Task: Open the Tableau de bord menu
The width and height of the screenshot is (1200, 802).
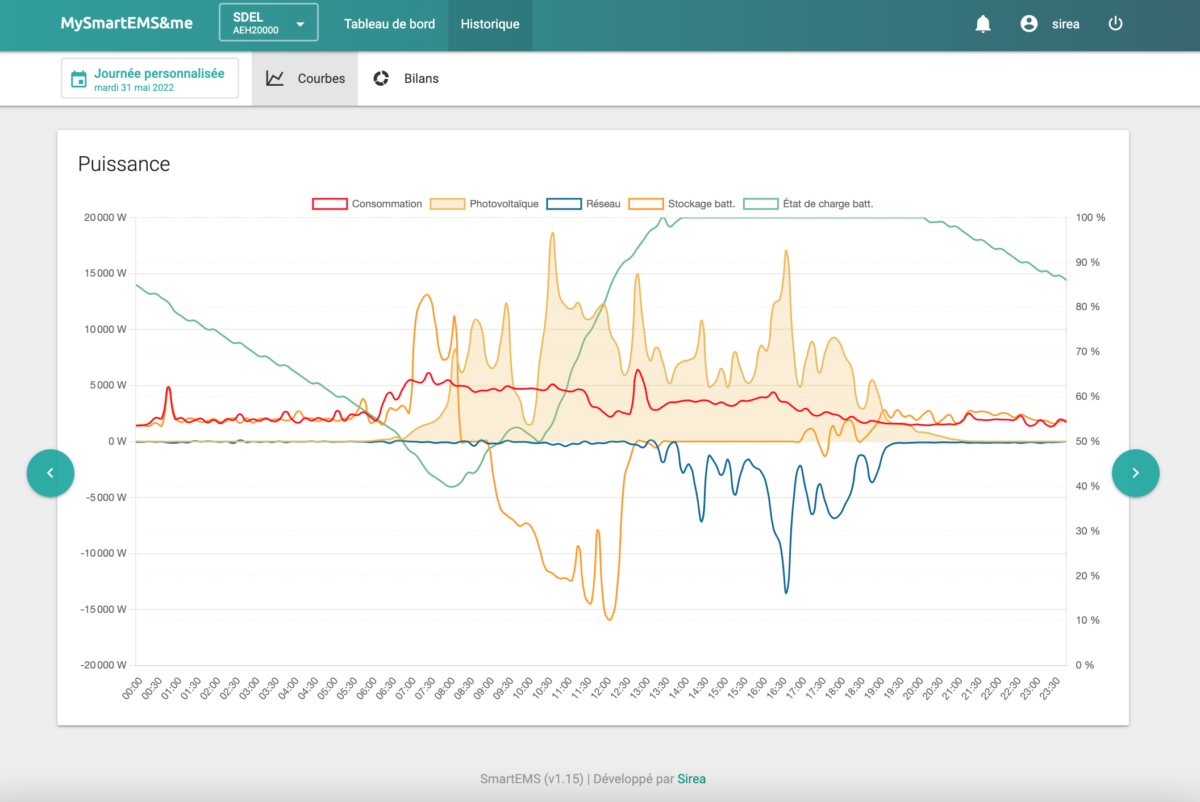Action: point(390,24)
